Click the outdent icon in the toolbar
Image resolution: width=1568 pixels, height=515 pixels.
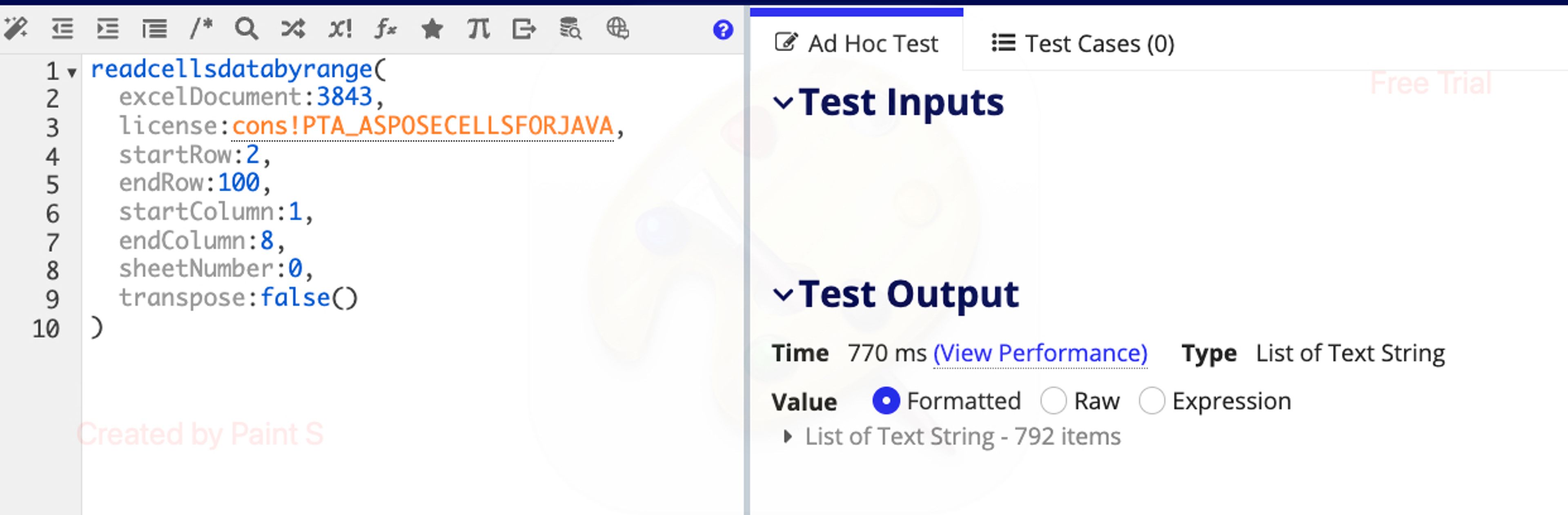[x=62, y=29]
